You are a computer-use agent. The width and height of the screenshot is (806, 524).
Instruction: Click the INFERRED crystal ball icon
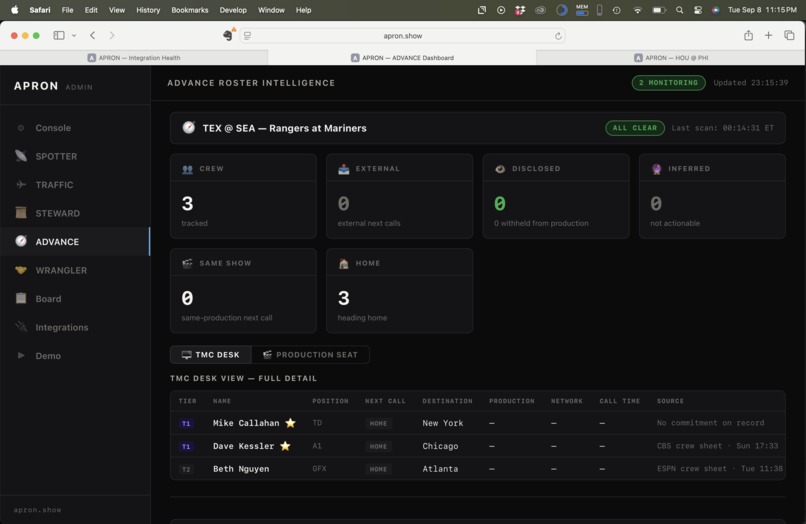tap(656, 169)
